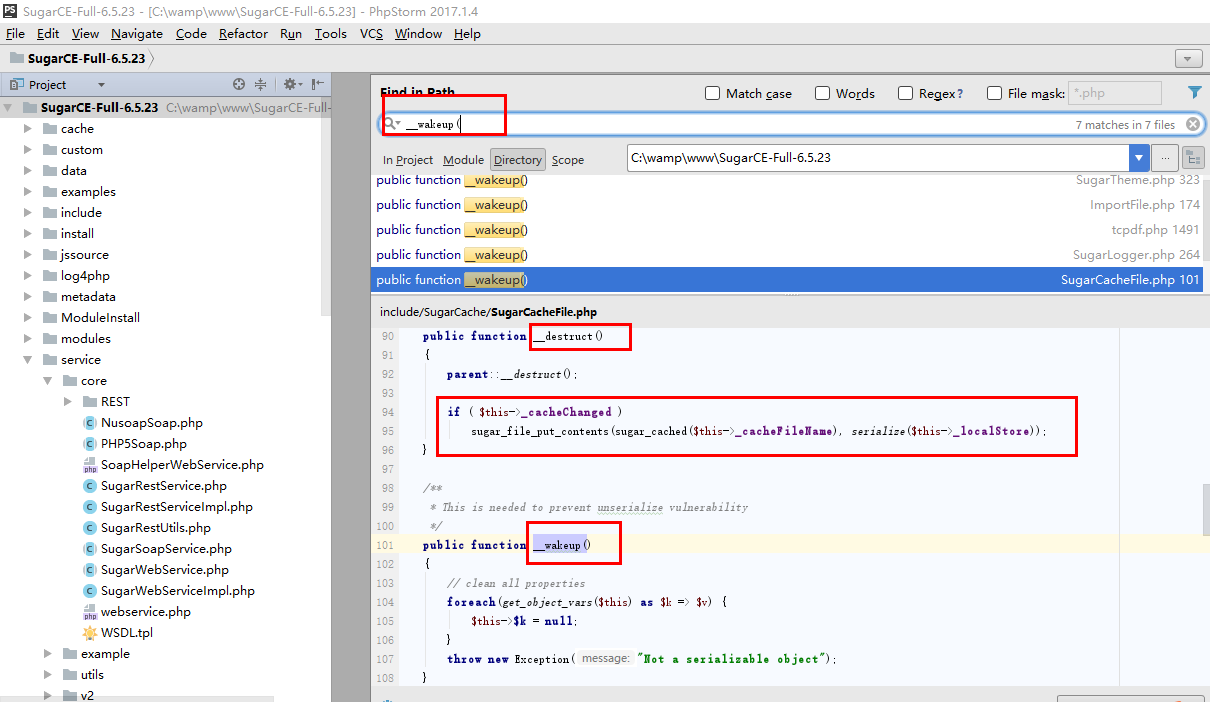1210x702 pixels.
Task: Toggle recursive directory search icon
Action: 1193,158
